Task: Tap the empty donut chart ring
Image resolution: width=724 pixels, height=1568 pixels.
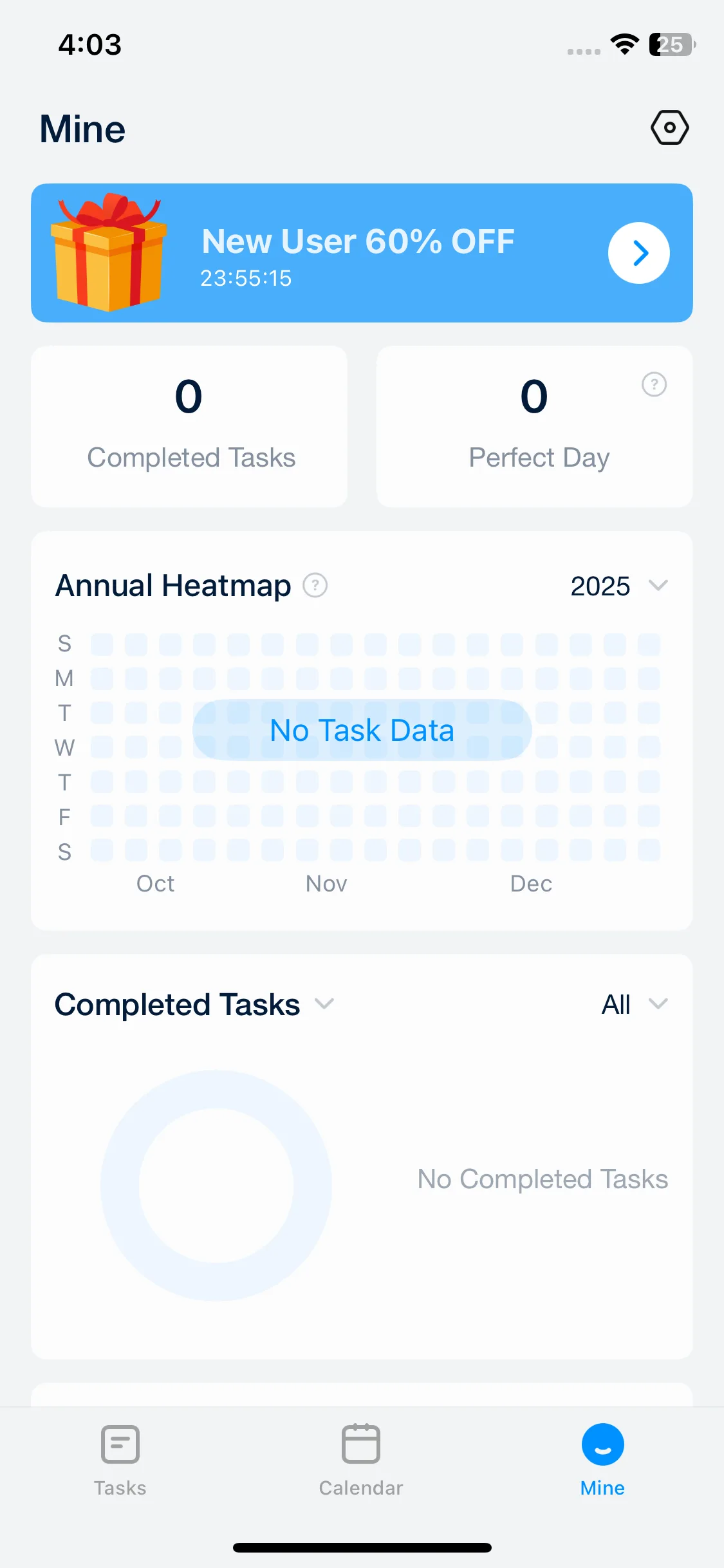Action: tap(120, 1186)
